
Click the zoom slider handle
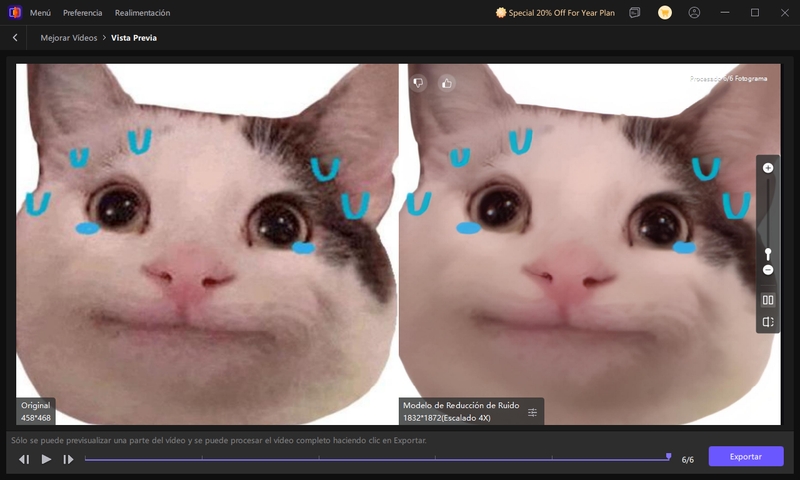point(768,254)
